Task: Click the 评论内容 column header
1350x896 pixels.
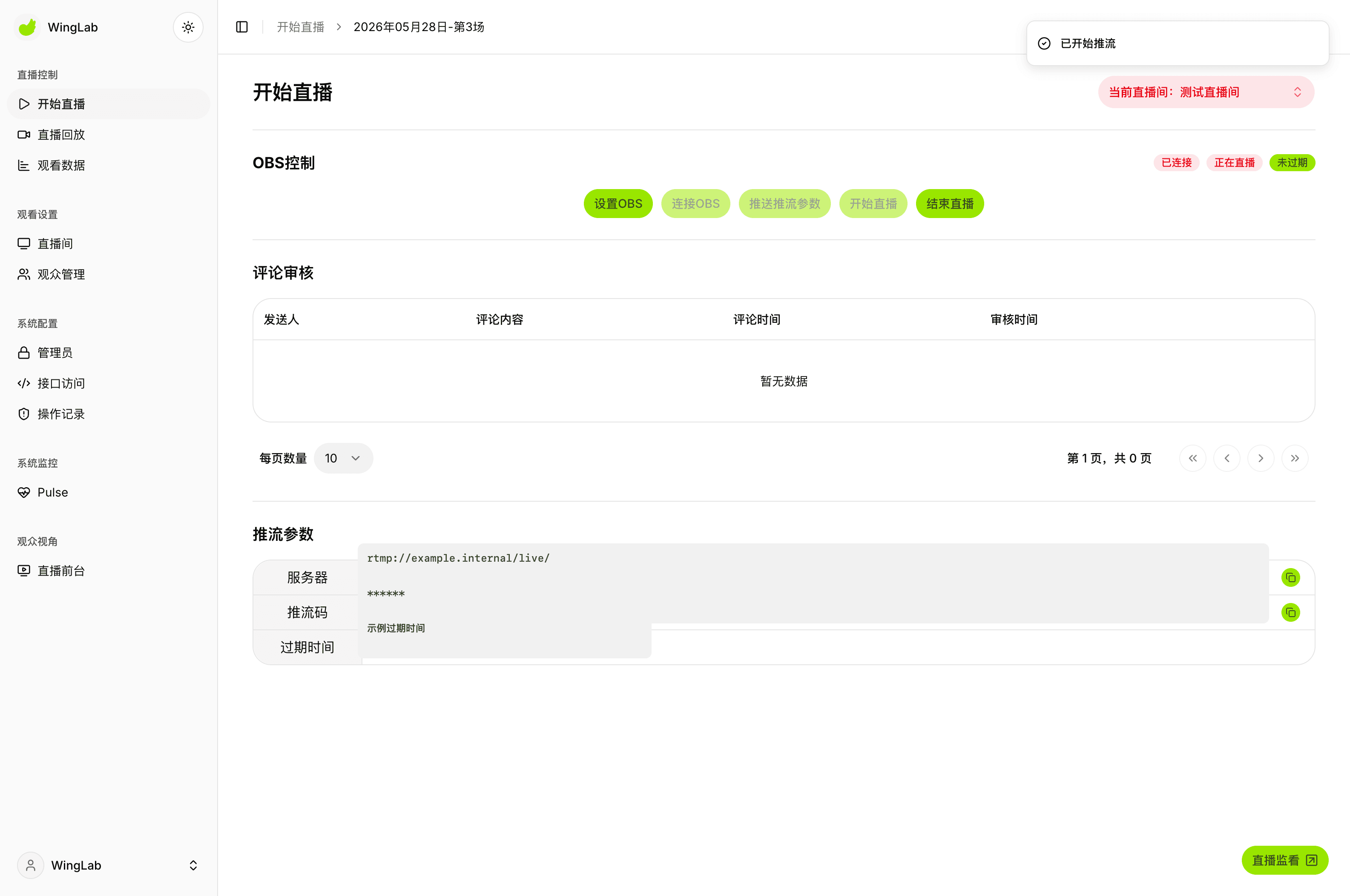Action: tap(499, 319)
